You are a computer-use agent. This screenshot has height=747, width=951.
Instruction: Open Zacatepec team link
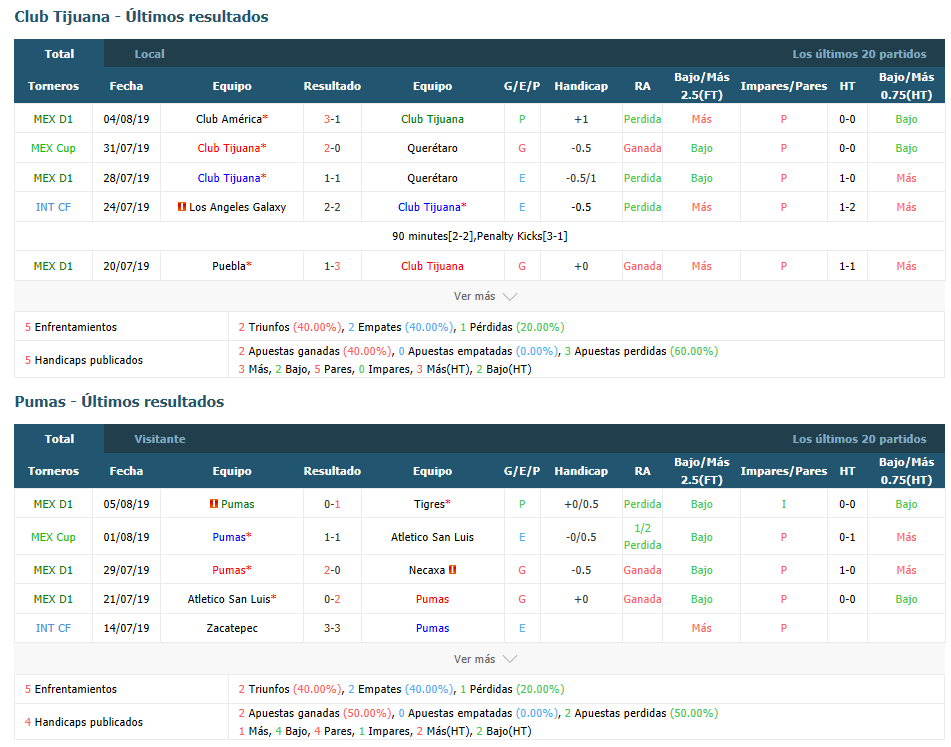tap(232, 628)
